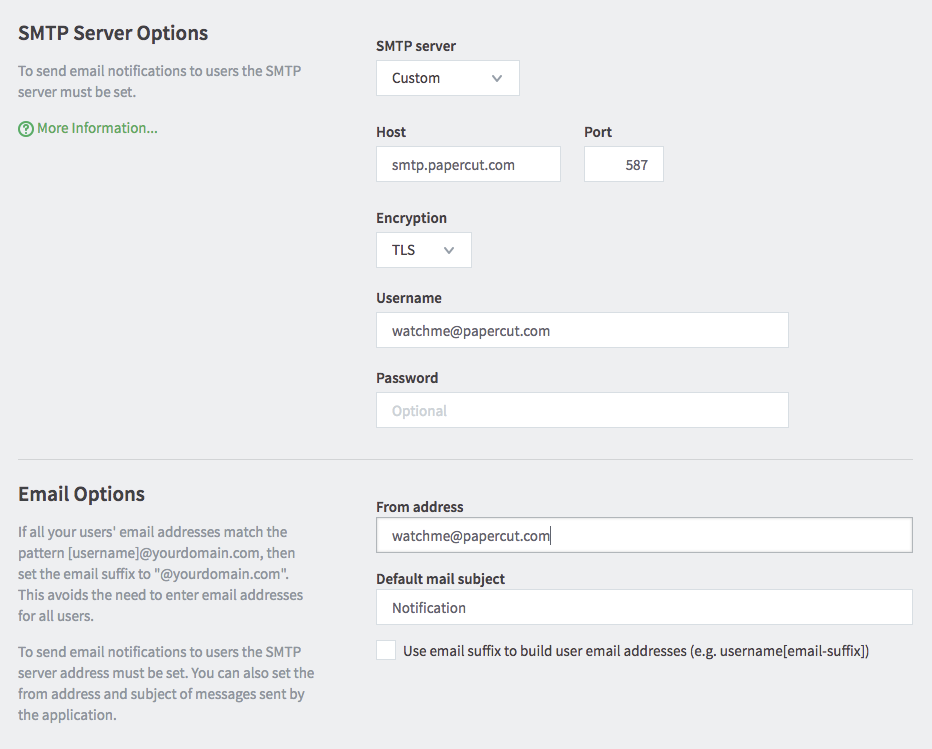Viewport: 932px width, 749px height.
Task: Click the SMTP Server Options heading
Action: pyautogui.click(x=113, y=33)
